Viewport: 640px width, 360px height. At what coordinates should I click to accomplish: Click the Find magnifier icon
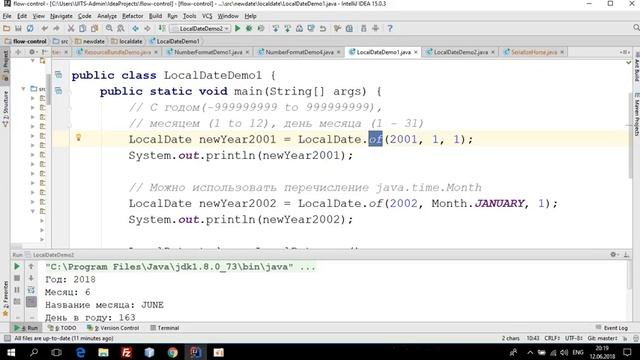point(109,29)
